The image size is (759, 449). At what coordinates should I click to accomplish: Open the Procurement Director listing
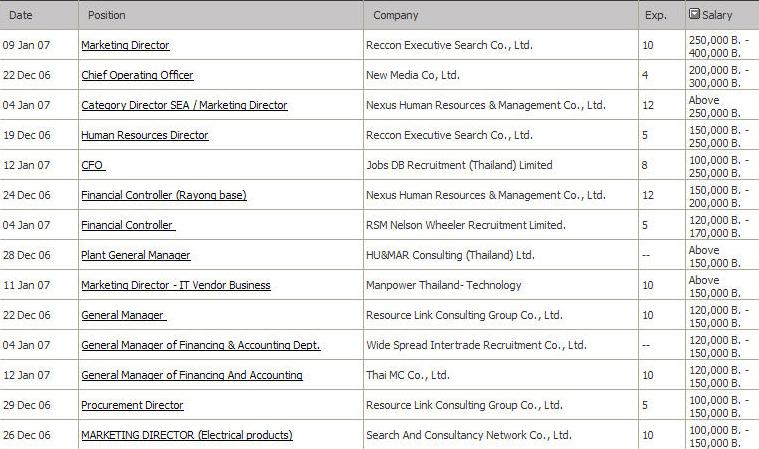tap(133, 405)
